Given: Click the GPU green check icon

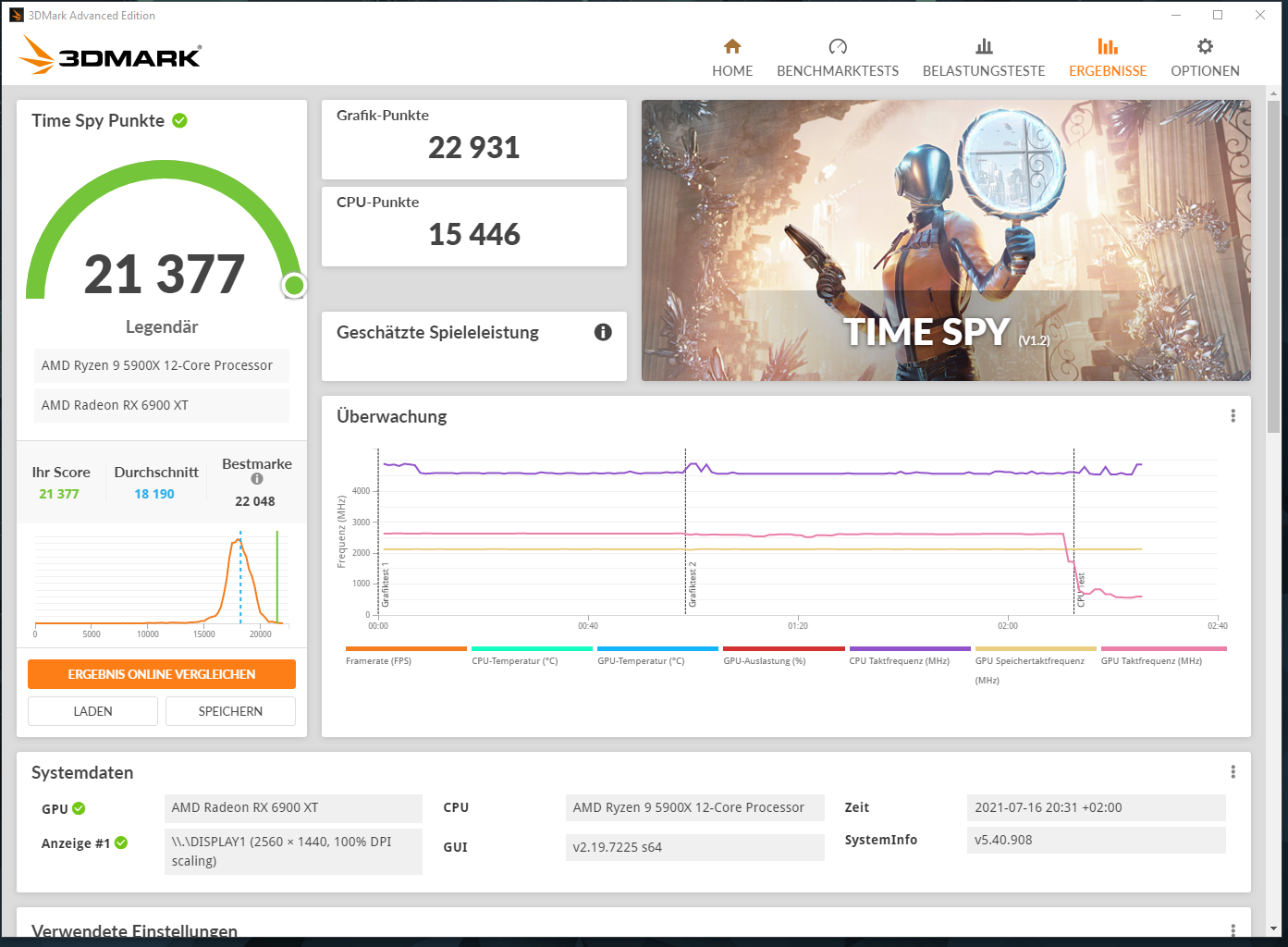Looking at the screenshot, I should [x=79, y=808].
